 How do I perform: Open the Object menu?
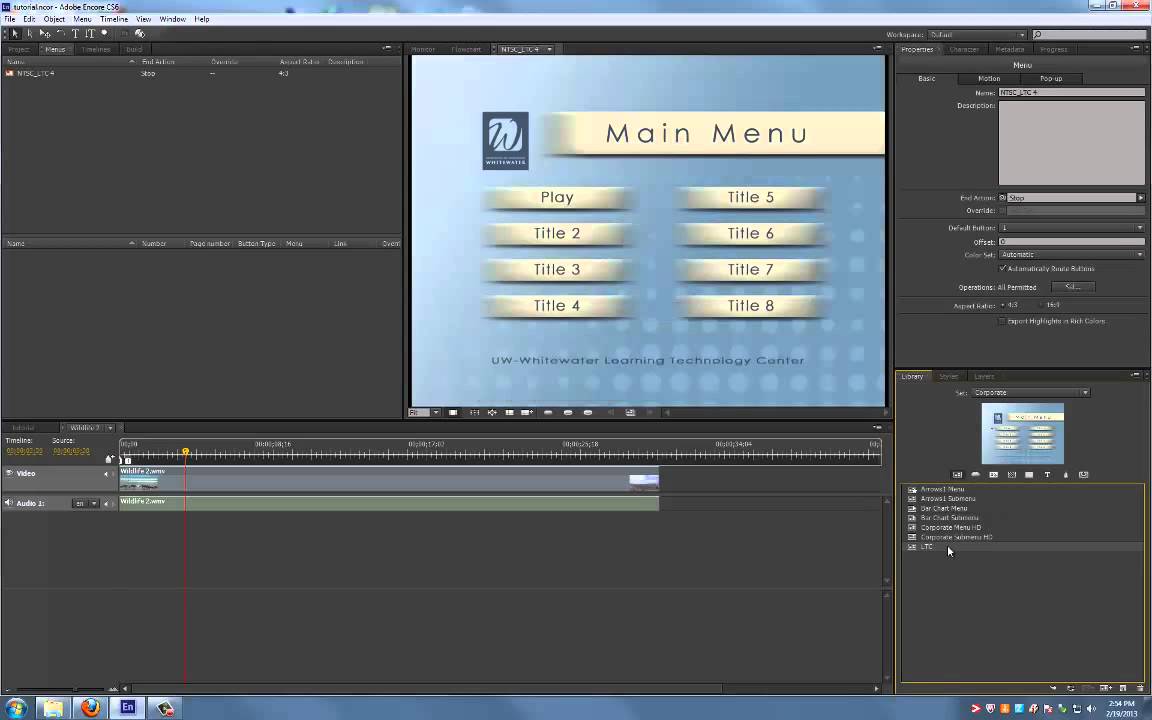(54, 19)
